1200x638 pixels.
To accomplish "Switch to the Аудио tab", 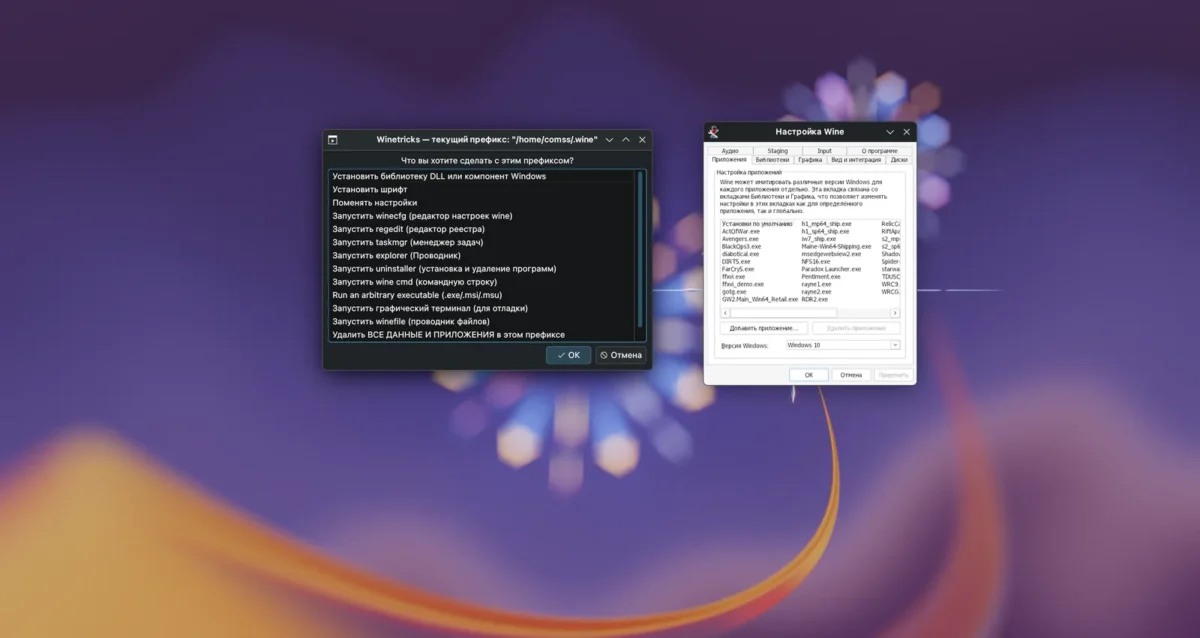I will click(729, 151).
